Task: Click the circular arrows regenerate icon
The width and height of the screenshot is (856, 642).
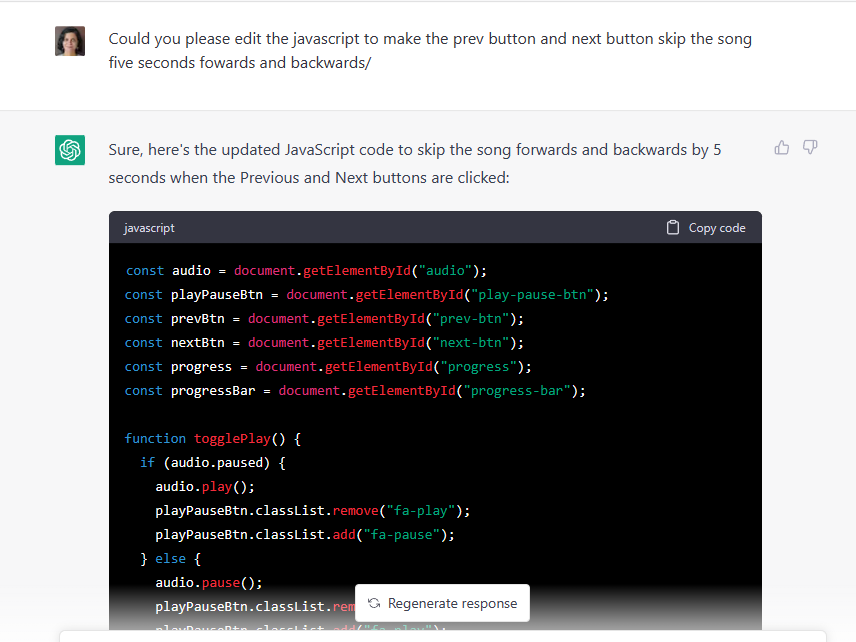Action: click(x=374, y=603)
